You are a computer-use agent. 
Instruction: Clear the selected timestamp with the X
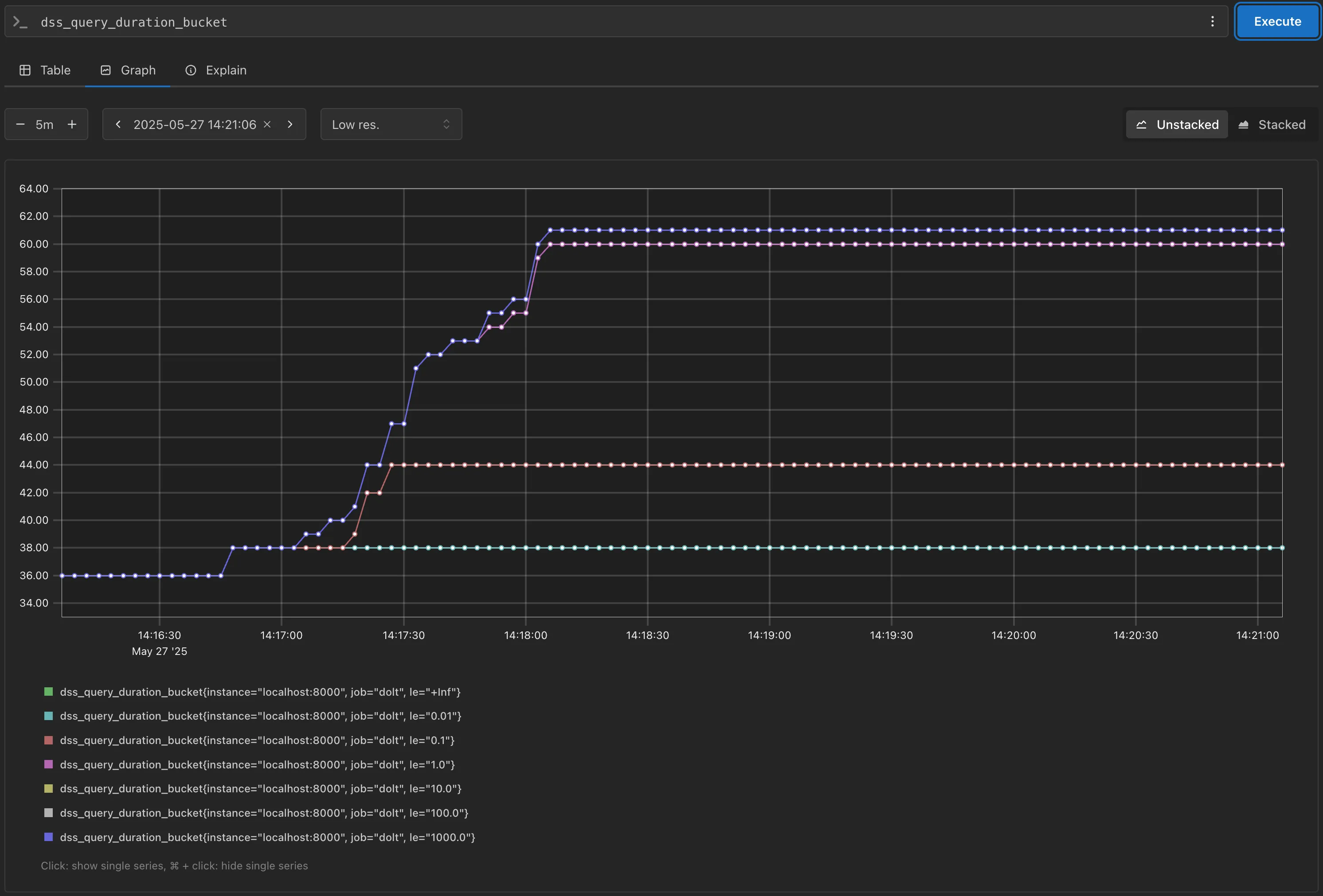(x=267, y=124)
